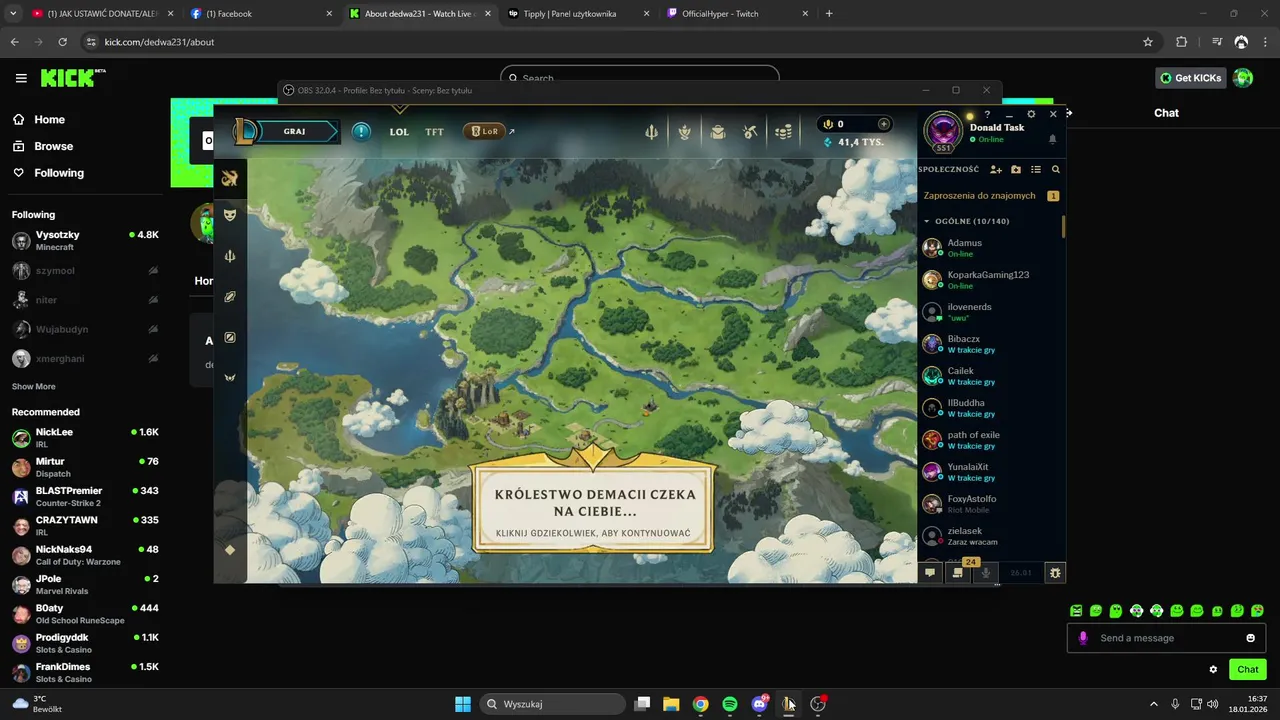This screenshot has height=720, width=1280.
Task: Open Kick chat settings gear
Action: coord(1213,670)
